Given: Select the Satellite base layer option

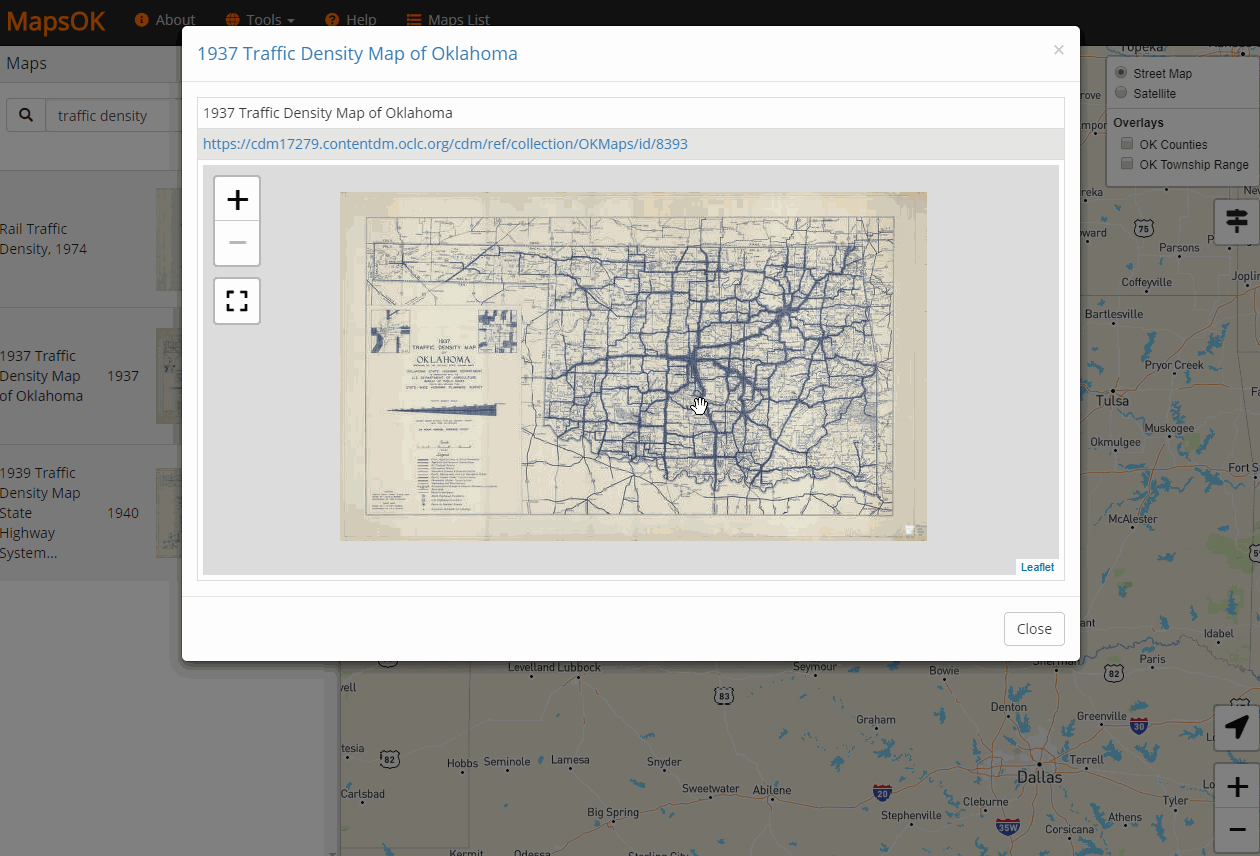Looking at the screenshot, I should (1121, 93).
